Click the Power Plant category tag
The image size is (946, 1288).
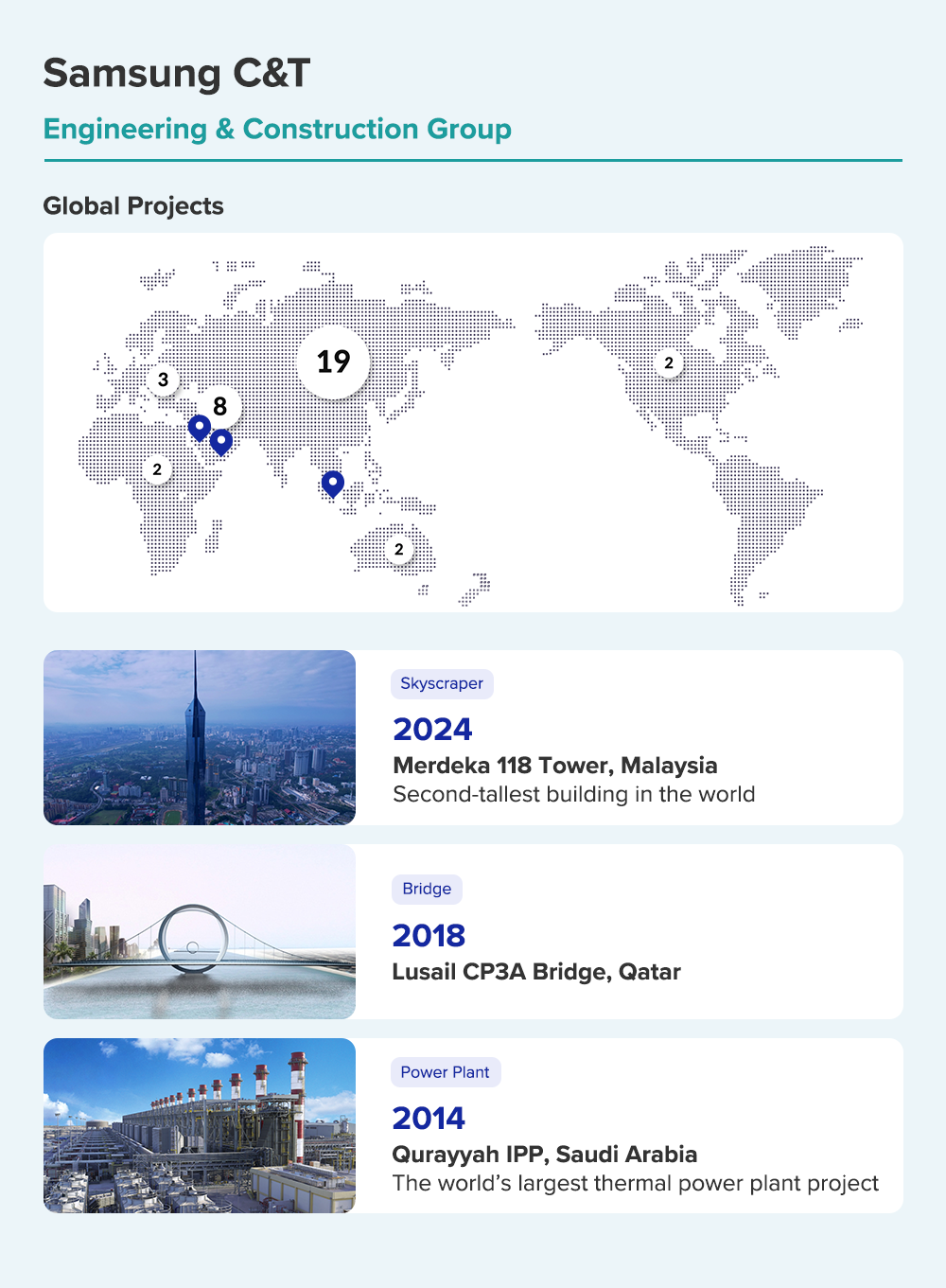tap(446, 1072)
